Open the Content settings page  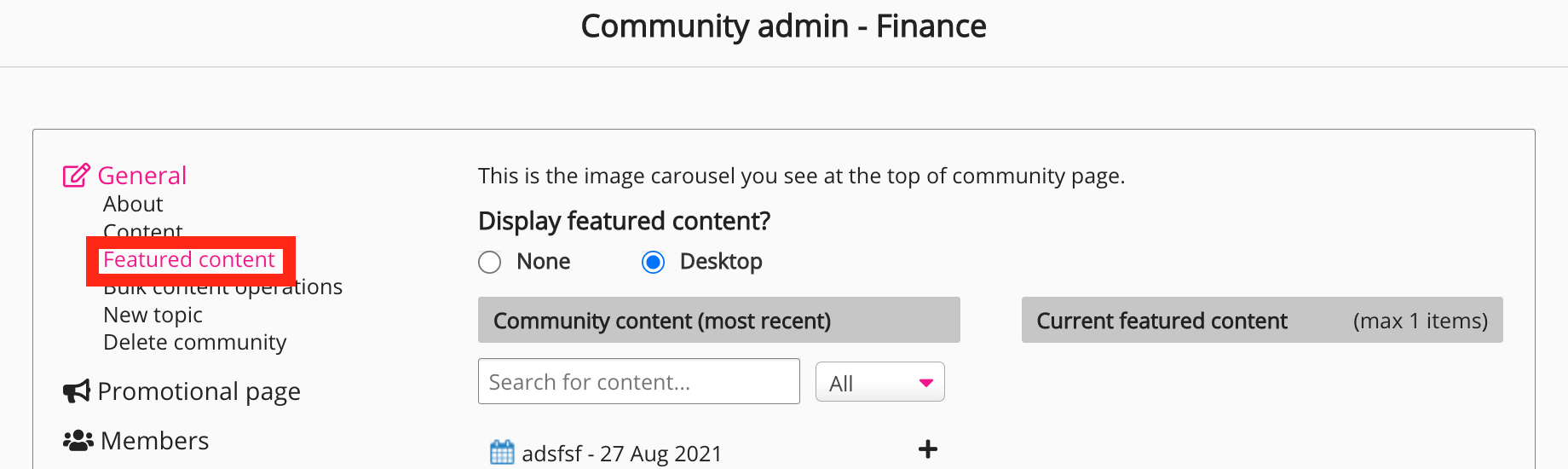point(143,229)
